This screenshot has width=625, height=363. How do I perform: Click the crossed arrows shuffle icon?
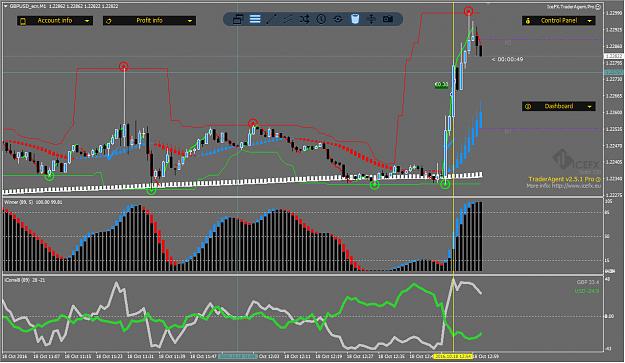[x=305, y=19]
